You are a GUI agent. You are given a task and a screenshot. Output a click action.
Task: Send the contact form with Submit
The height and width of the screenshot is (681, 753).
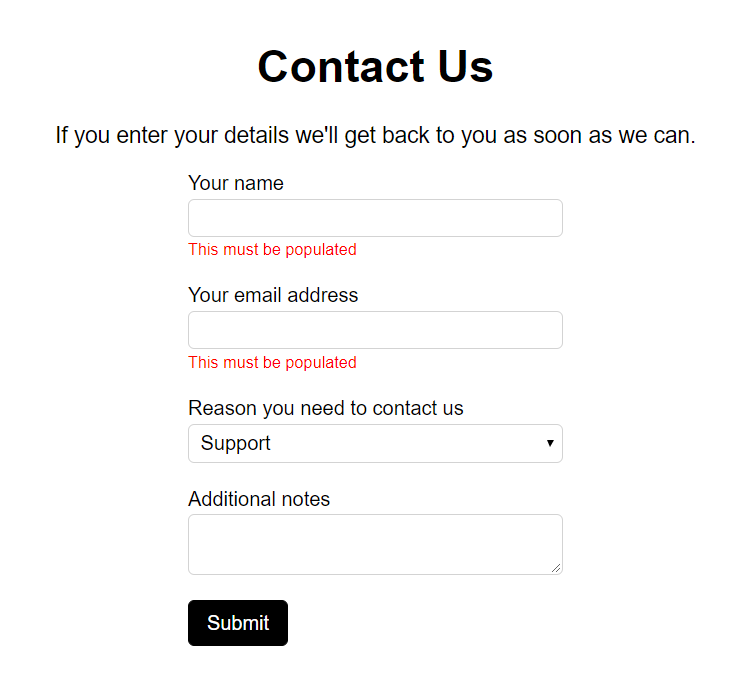tap(238, 623)
